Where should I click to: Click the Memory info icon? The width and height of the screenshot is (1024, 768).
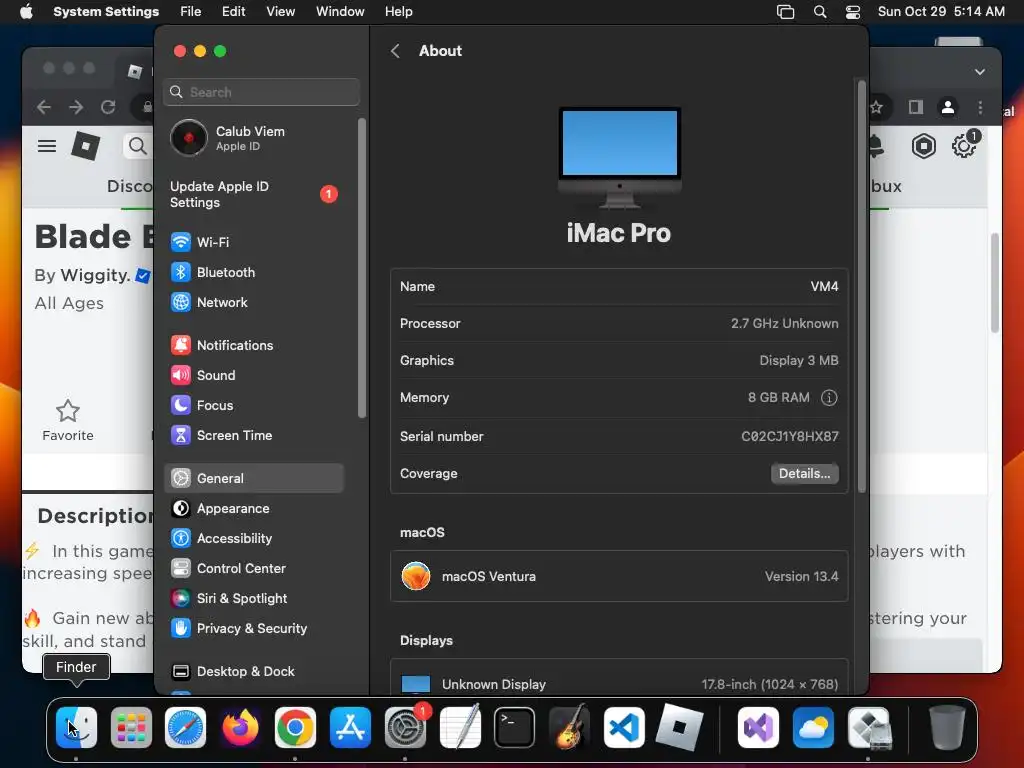829,398
